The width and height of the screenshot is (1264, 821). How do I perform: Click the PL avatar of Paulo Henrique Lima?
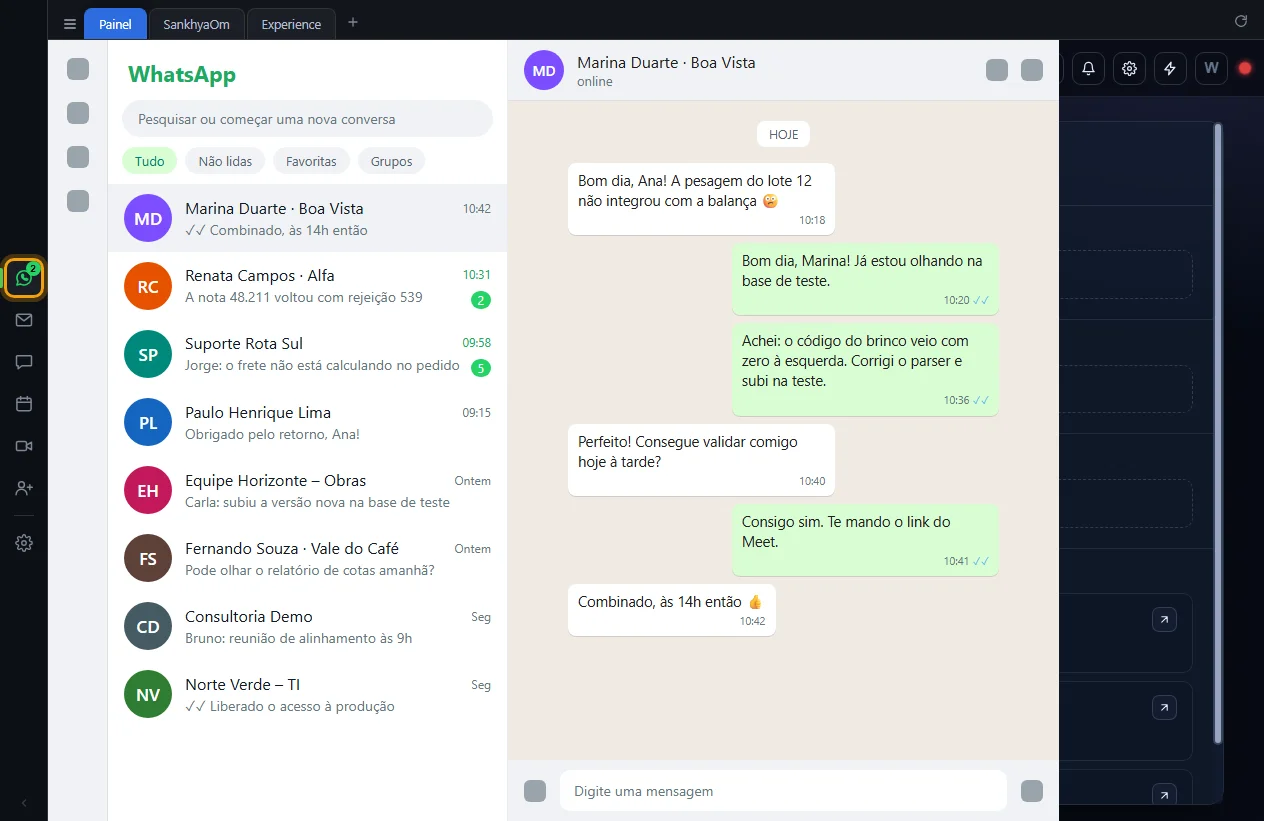click(x=148, y=422)
